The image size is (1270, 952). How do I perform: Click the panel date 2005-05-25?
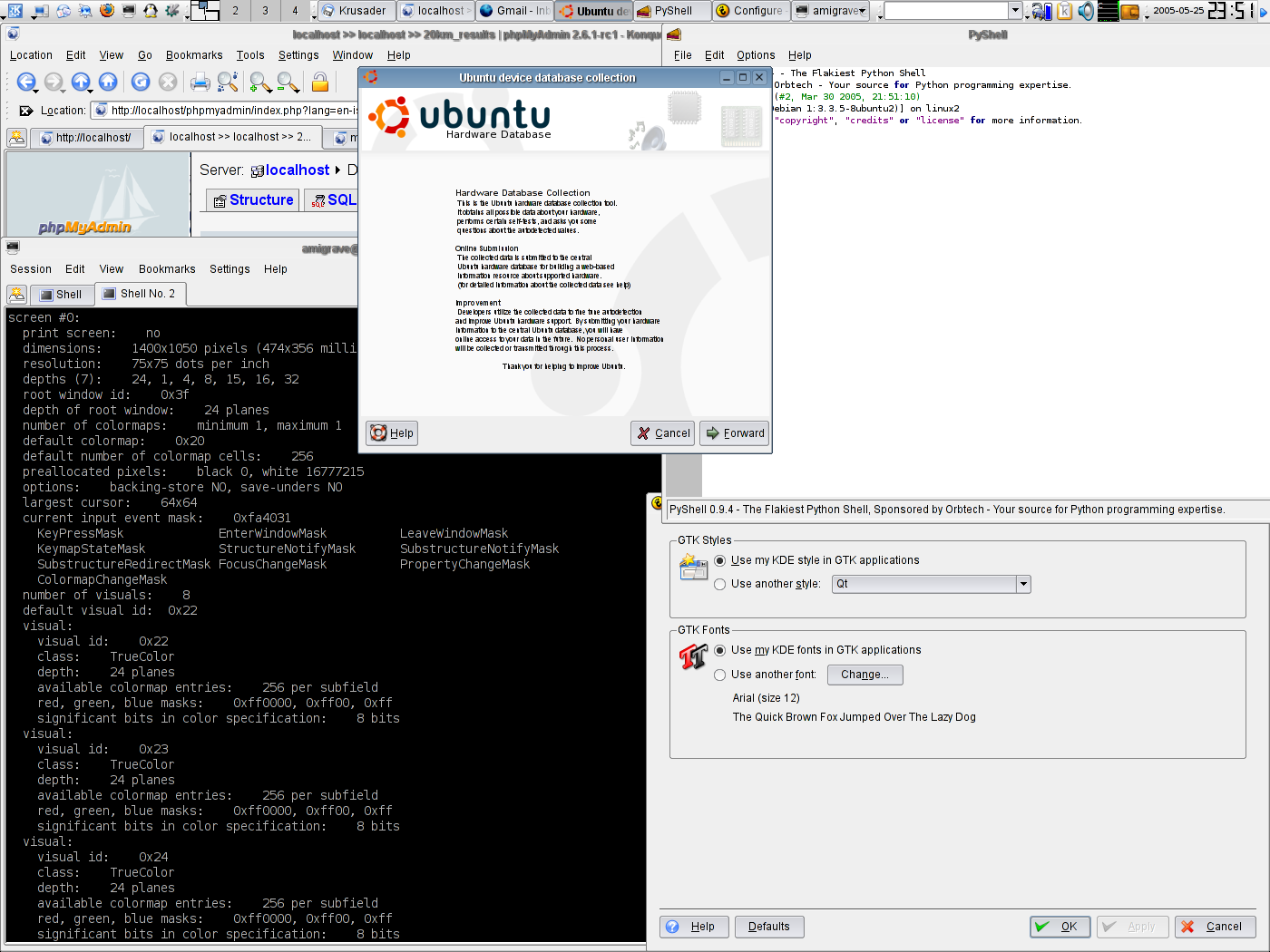[1178, 11]
